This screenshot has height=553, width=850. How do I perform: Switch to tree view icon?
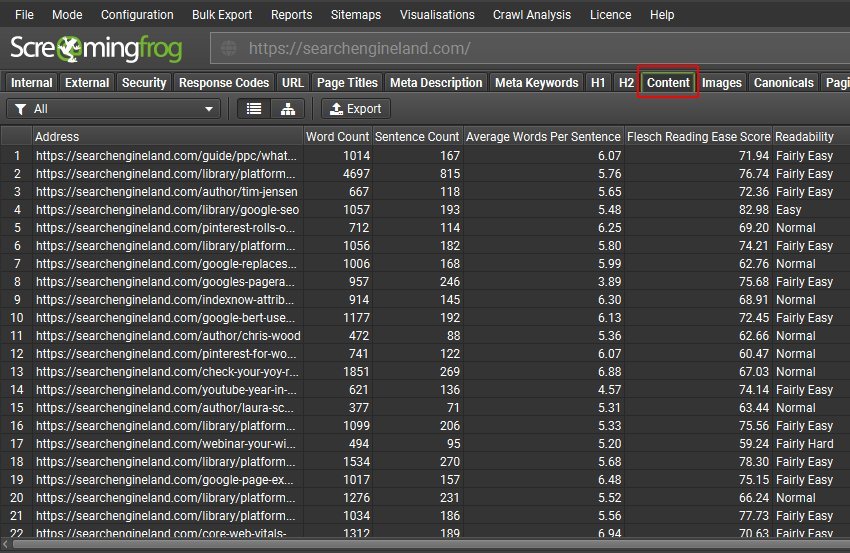tap(287, 109)
